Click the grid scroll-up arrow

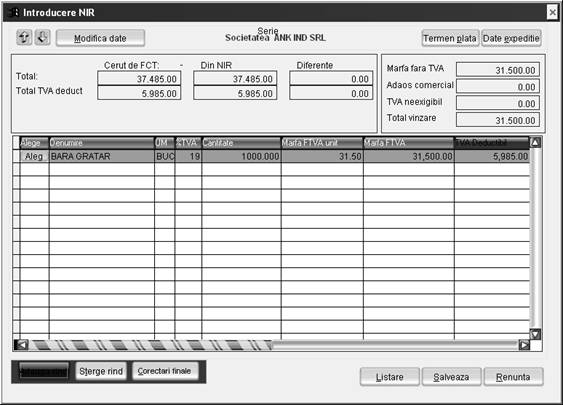click(x=535, y=143)
